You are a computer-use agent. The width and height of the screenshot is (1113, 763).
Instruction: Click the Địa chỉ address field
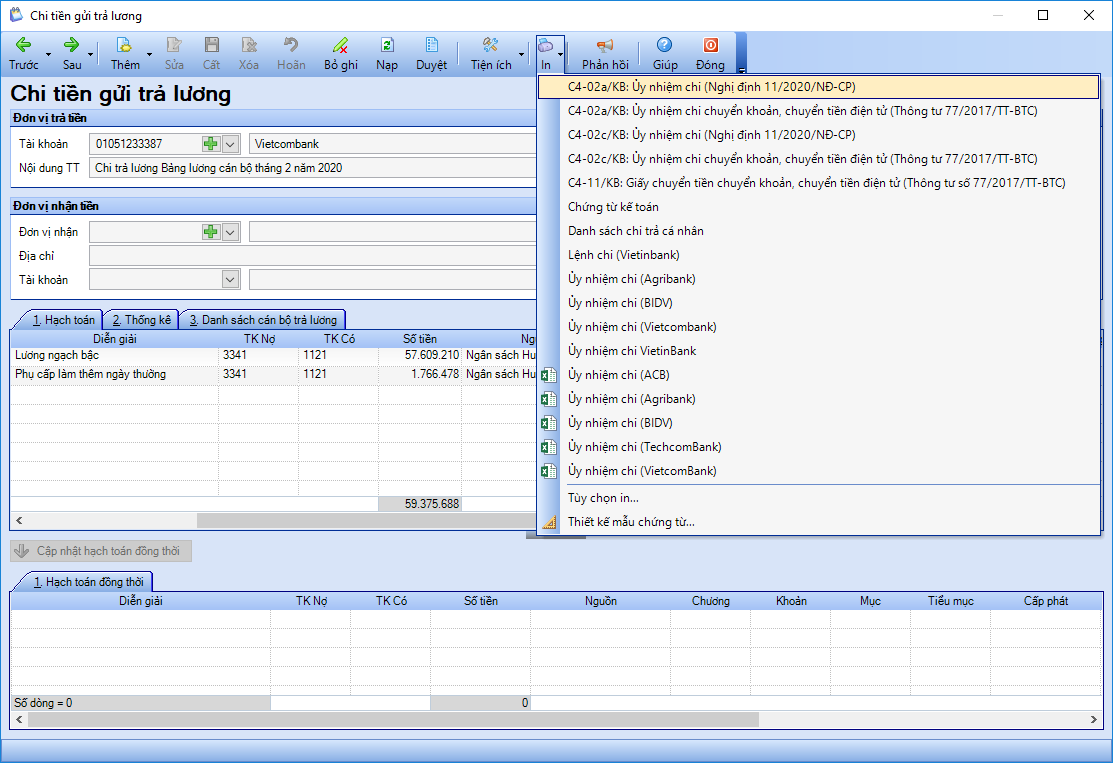[312, 256]
